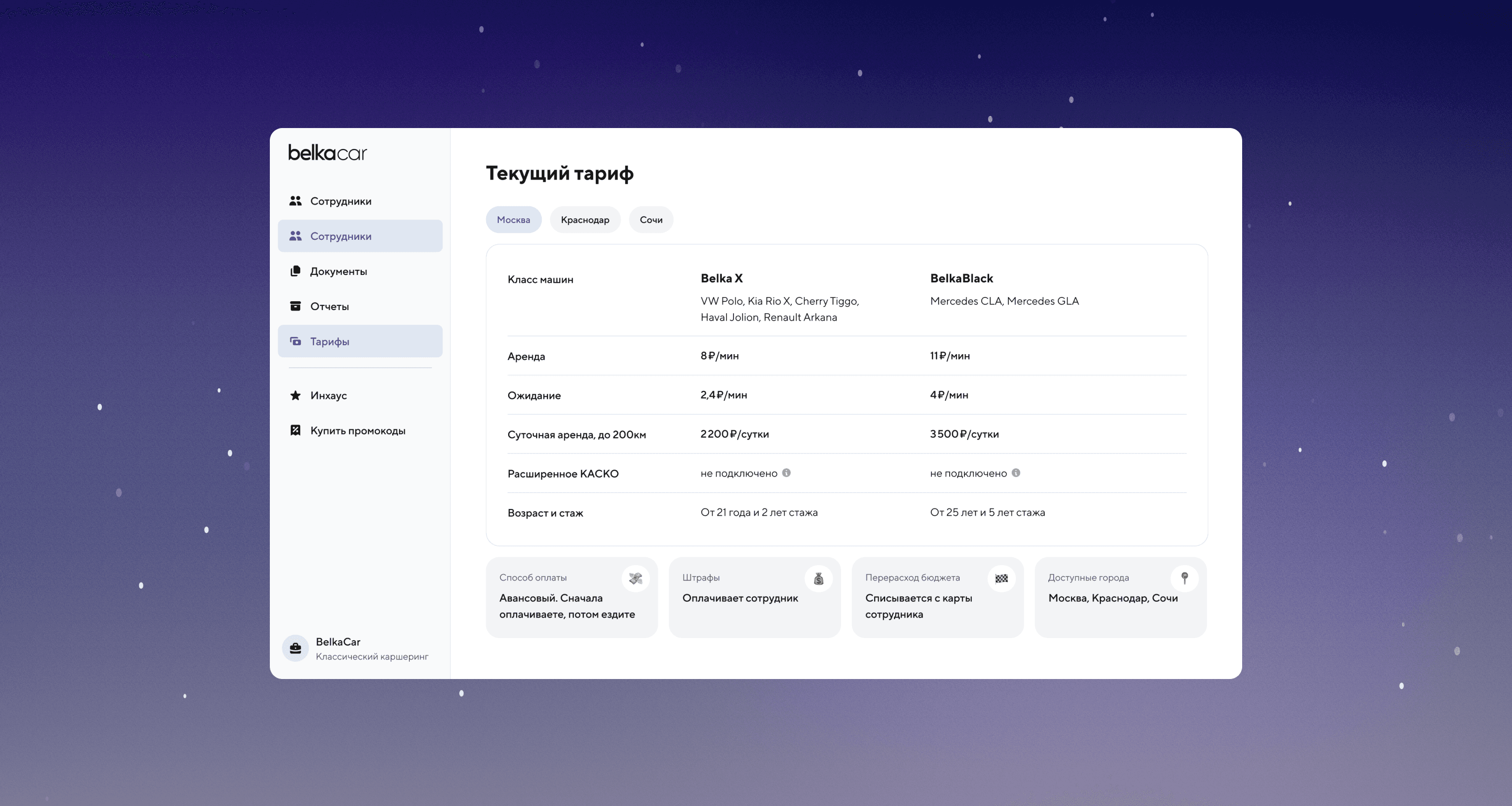This screenshot has width=1512, height=806.
Task: Click the Ожидание row label
Action: [x=533, y=395]
